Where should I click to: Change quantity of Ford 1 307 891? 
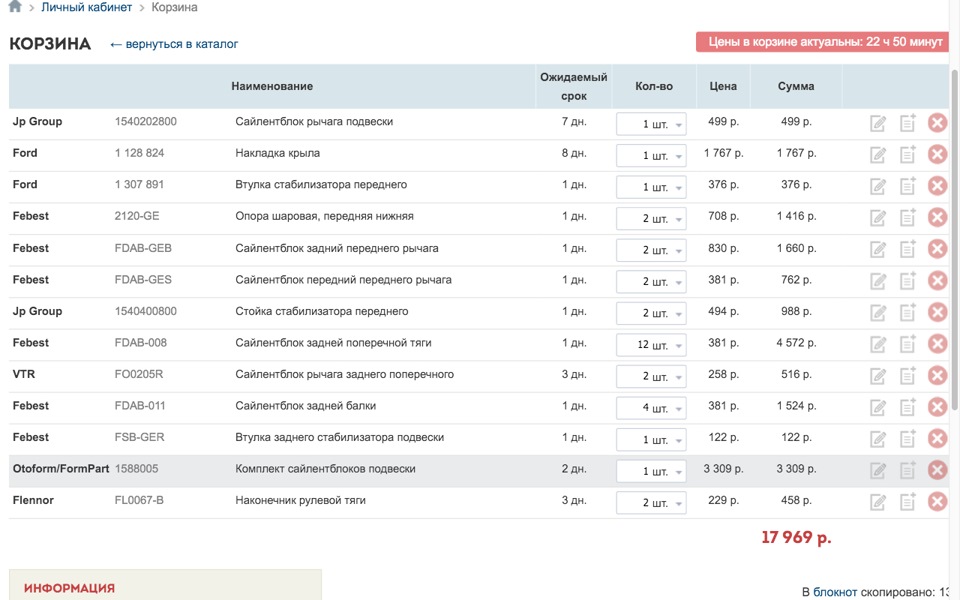click(x=651, y=187)
